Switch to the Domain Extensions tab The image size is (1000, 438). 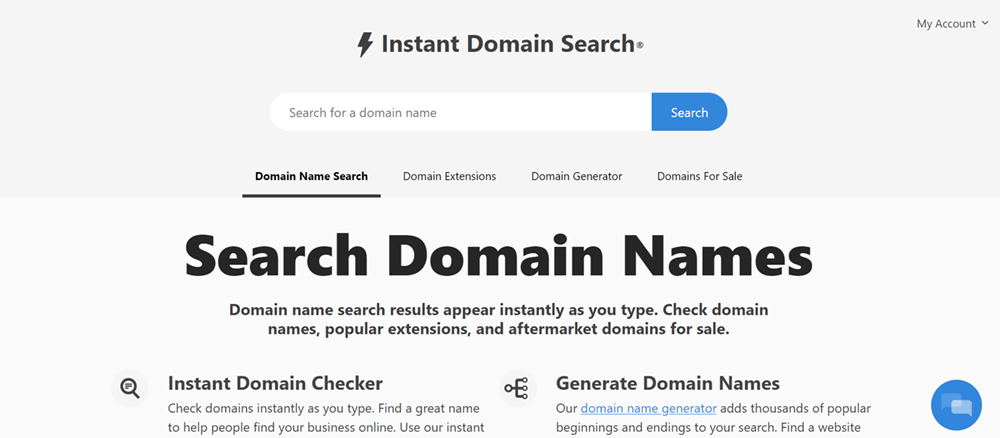tap(450, 177)
